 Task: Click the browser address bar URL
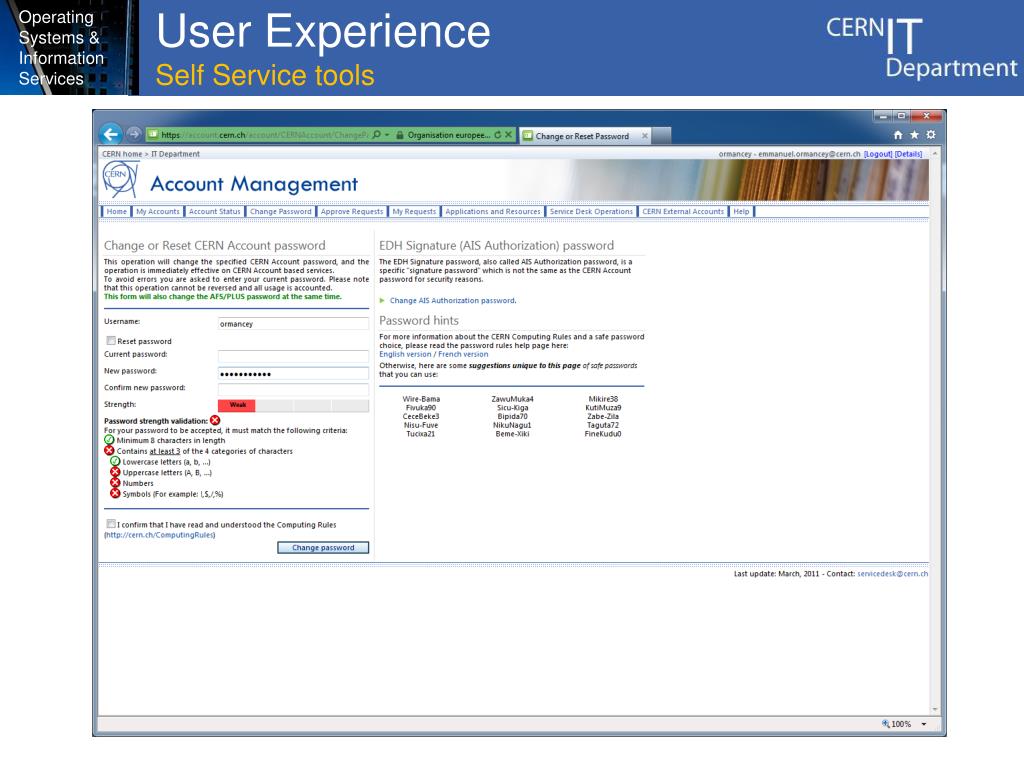(264, 135)
